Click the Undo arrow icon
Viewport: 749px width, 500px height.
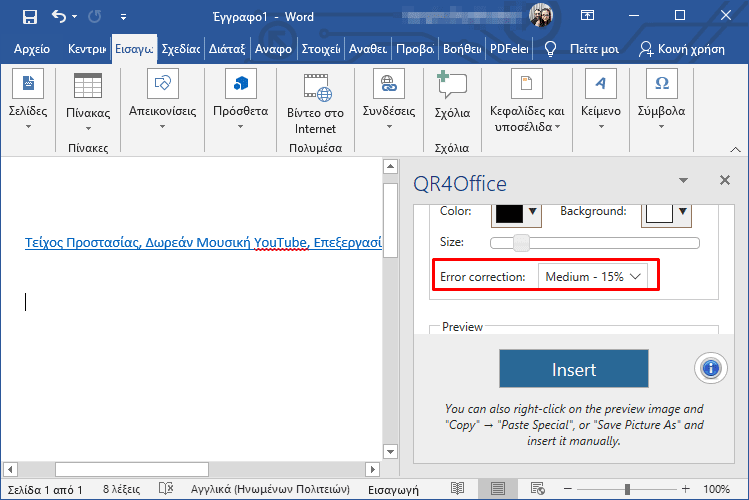click(59, 17)
